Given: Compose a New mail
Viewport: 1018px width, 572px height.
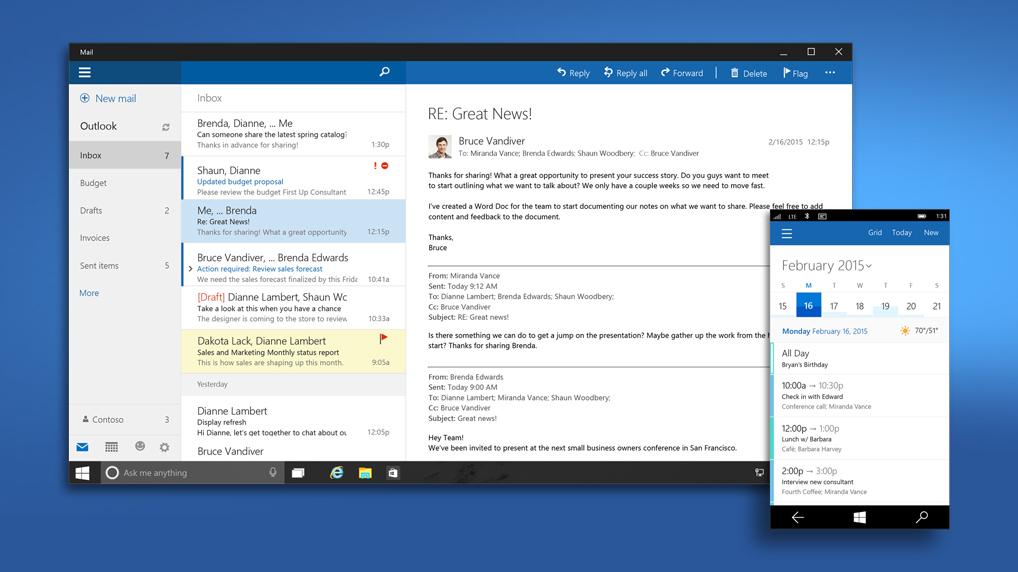Looking at the screenshot, I should point(108,98).
